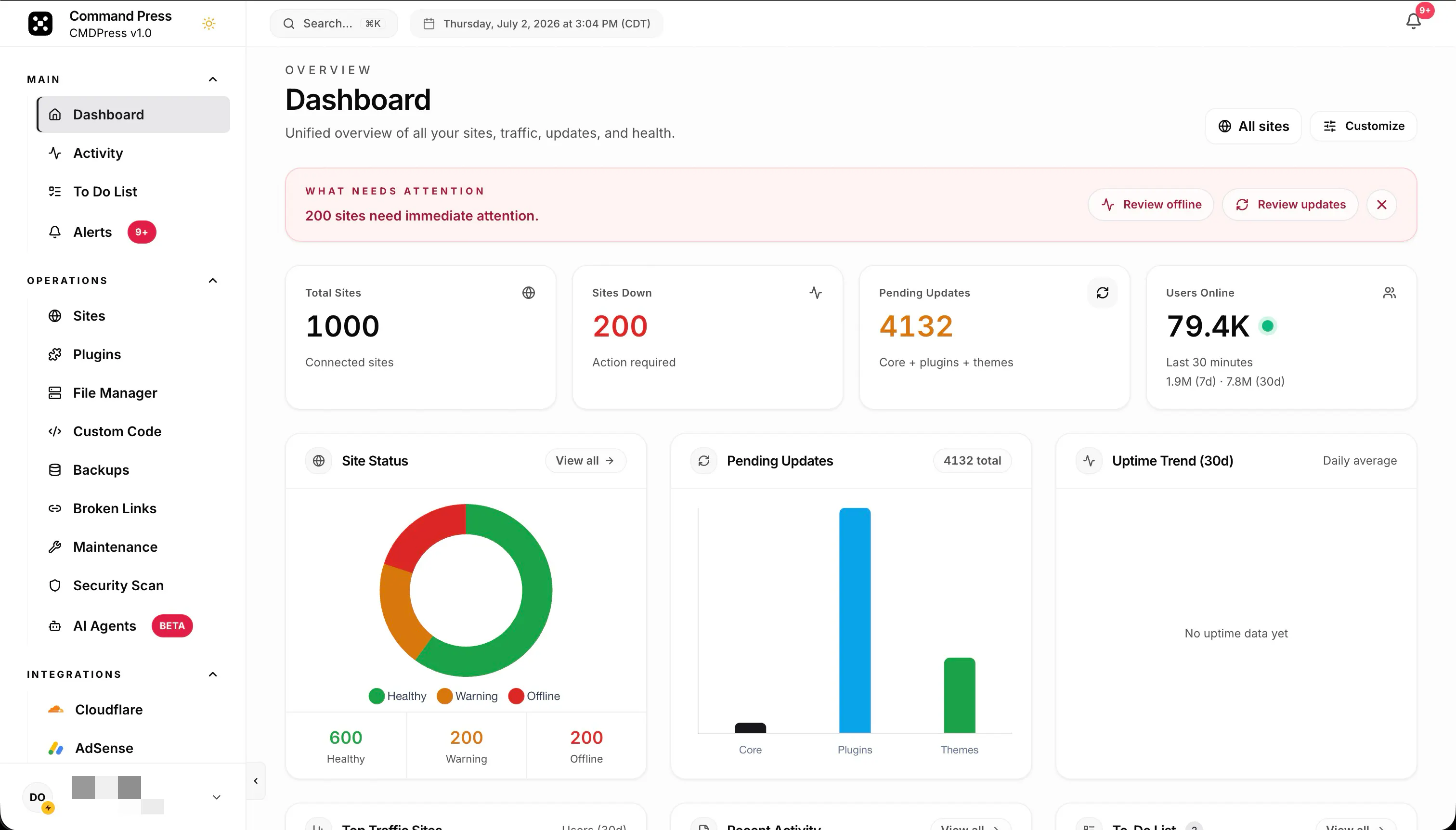Click the Review updates button

[x=1290, y=205]
